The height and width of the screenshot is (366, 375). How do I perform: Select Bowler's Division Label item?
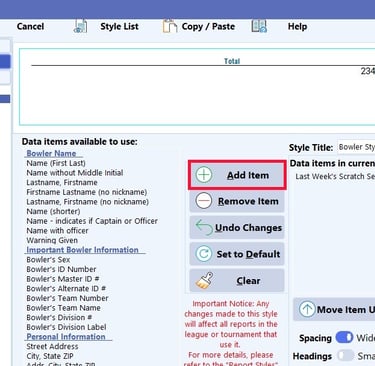66,327
